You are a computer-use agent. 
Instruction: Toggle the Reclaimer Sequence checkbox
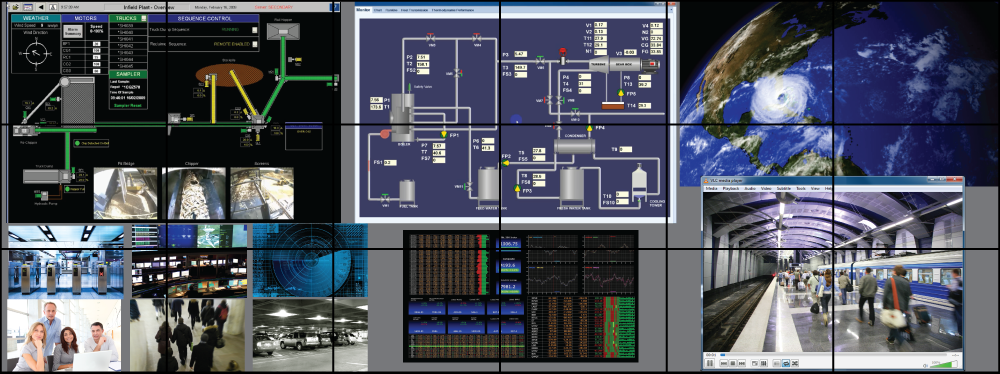click(254, 45)
